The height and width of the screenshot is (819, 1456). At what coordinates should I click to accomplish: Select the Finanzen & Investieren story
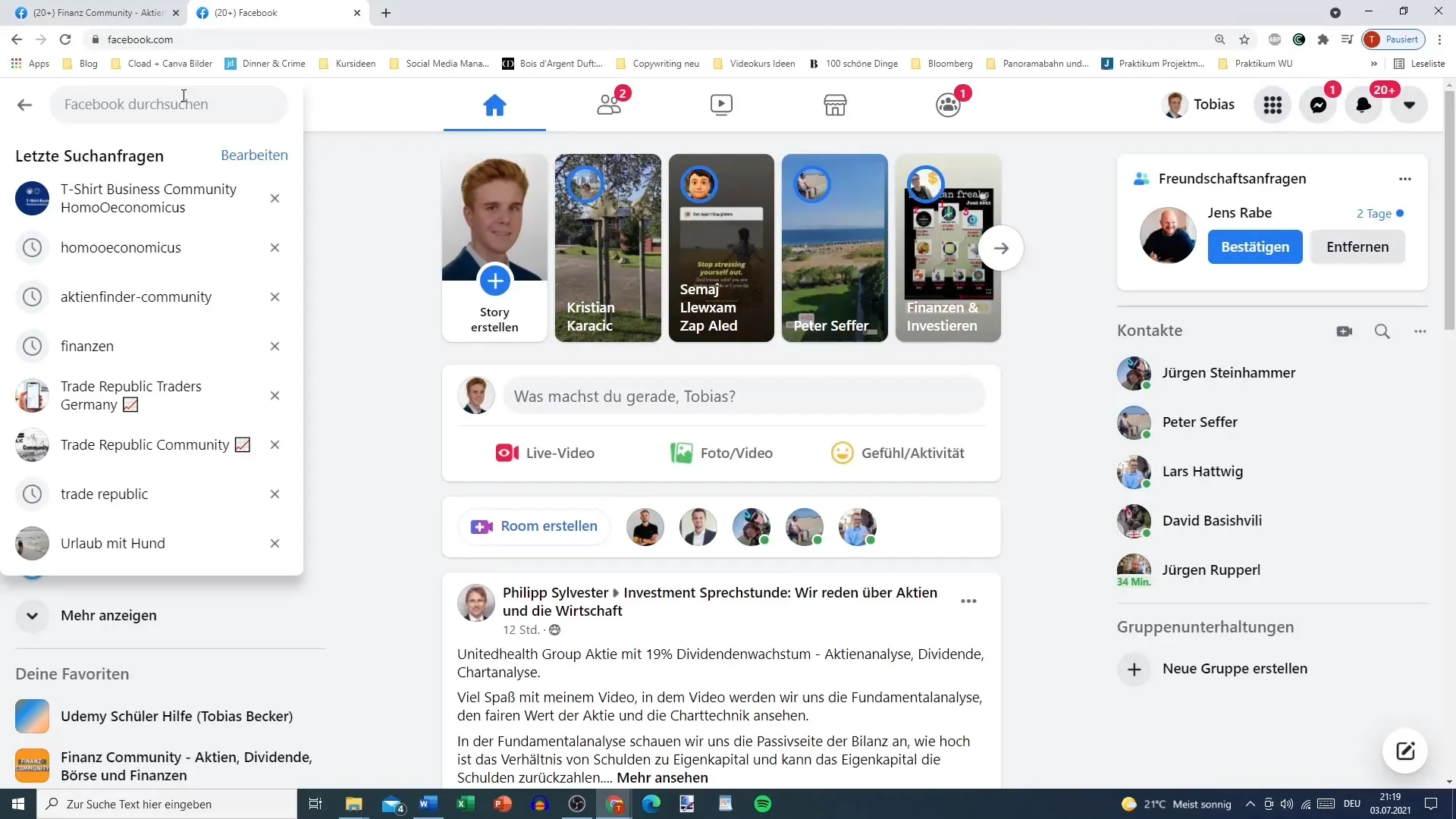pos(946,247)
